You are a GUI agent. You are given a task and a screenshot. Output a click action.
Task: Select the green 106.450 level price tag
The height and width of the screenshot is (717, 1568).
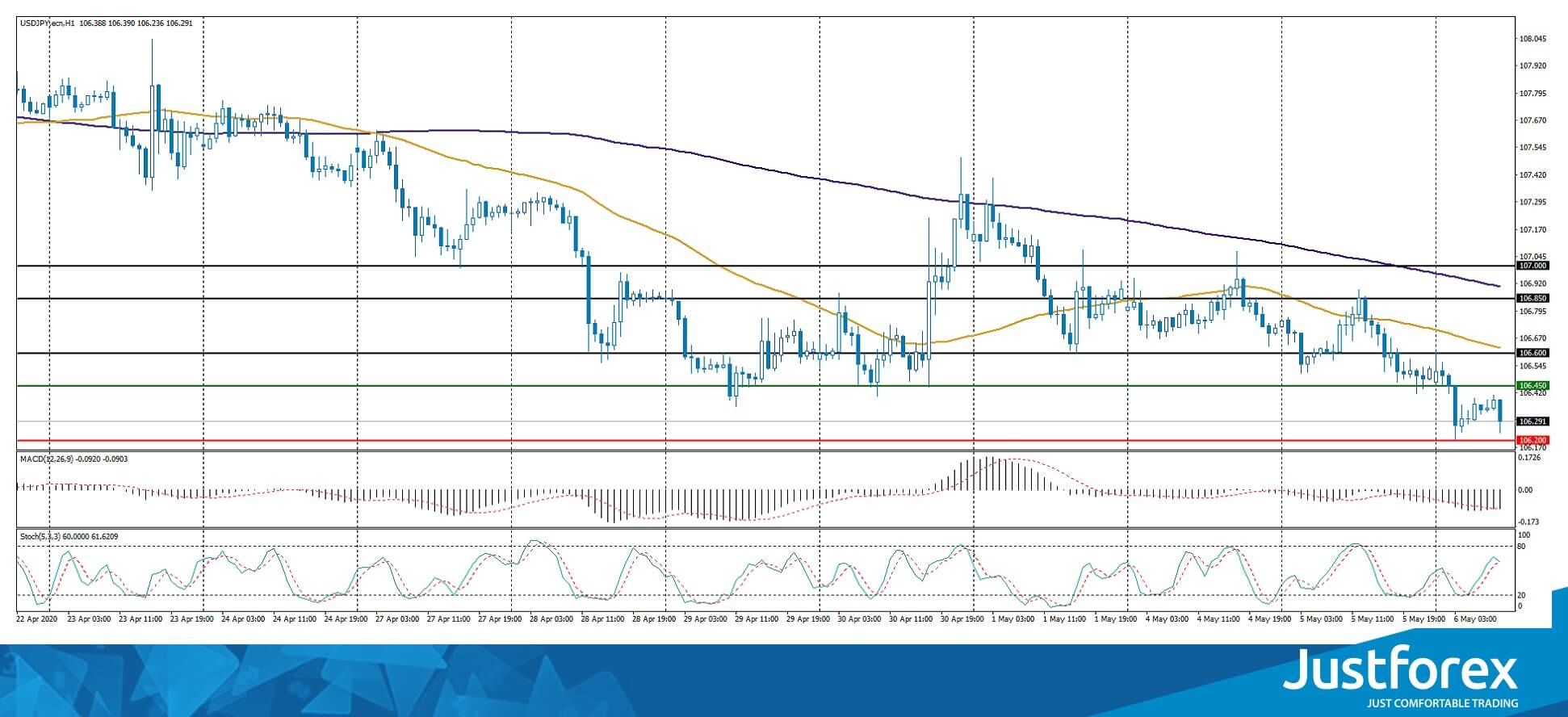[x=1532, y=386]
